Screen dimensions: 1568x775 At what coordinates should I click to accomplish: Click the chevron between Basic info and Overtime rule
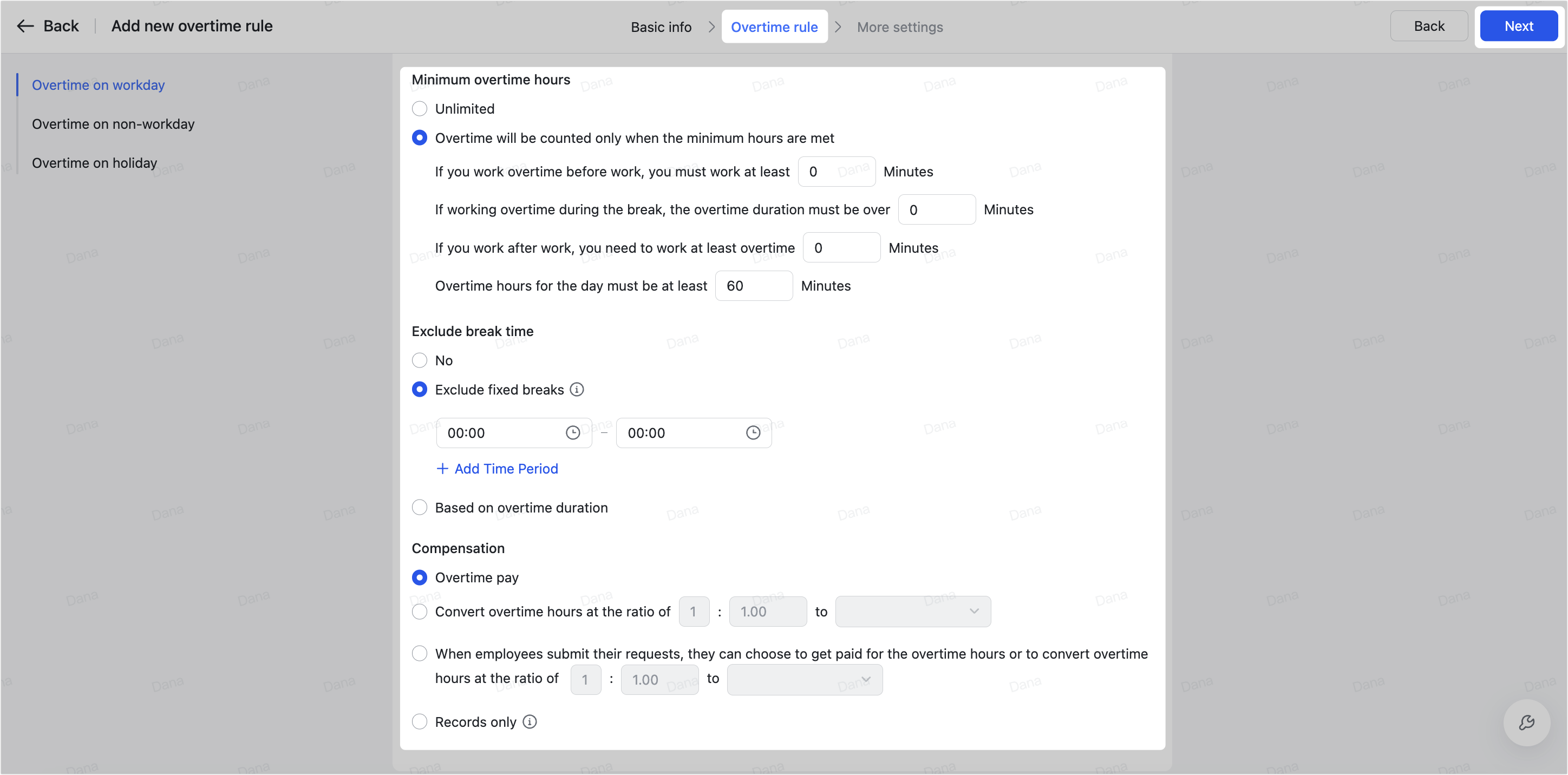tap(711, 27)
